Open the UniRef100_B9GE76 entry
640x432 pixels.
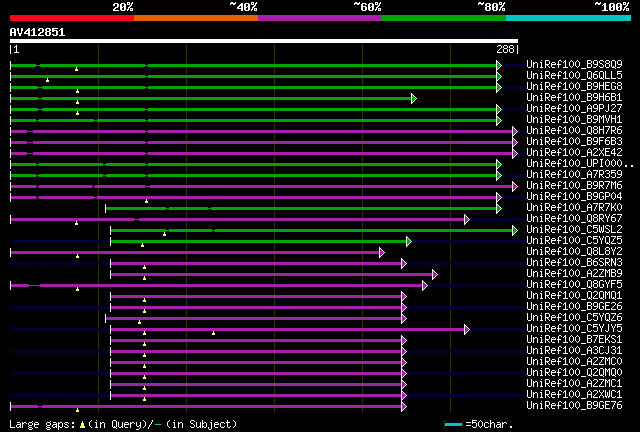click(574, 406)
